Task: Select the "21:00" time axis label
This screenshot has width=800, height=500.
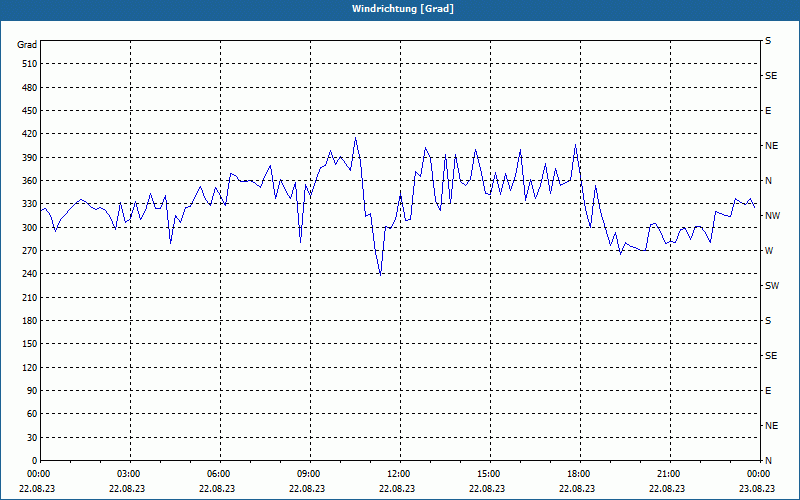Action: coord(669,474)
